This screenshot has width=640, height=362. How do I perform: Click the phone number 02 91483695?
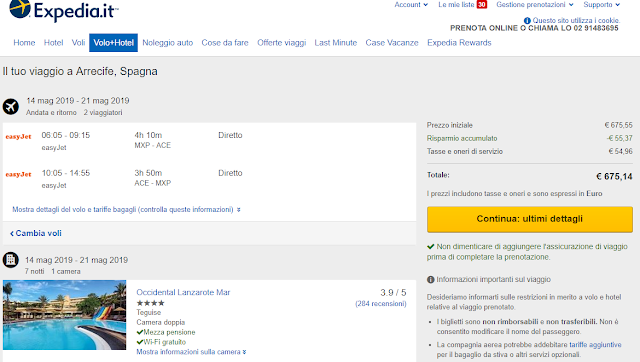[x=596, y=28]
